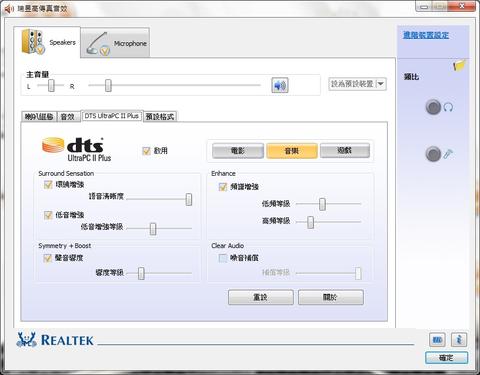Click the mute speaker button in the main volume row

[x=280, y=85]
